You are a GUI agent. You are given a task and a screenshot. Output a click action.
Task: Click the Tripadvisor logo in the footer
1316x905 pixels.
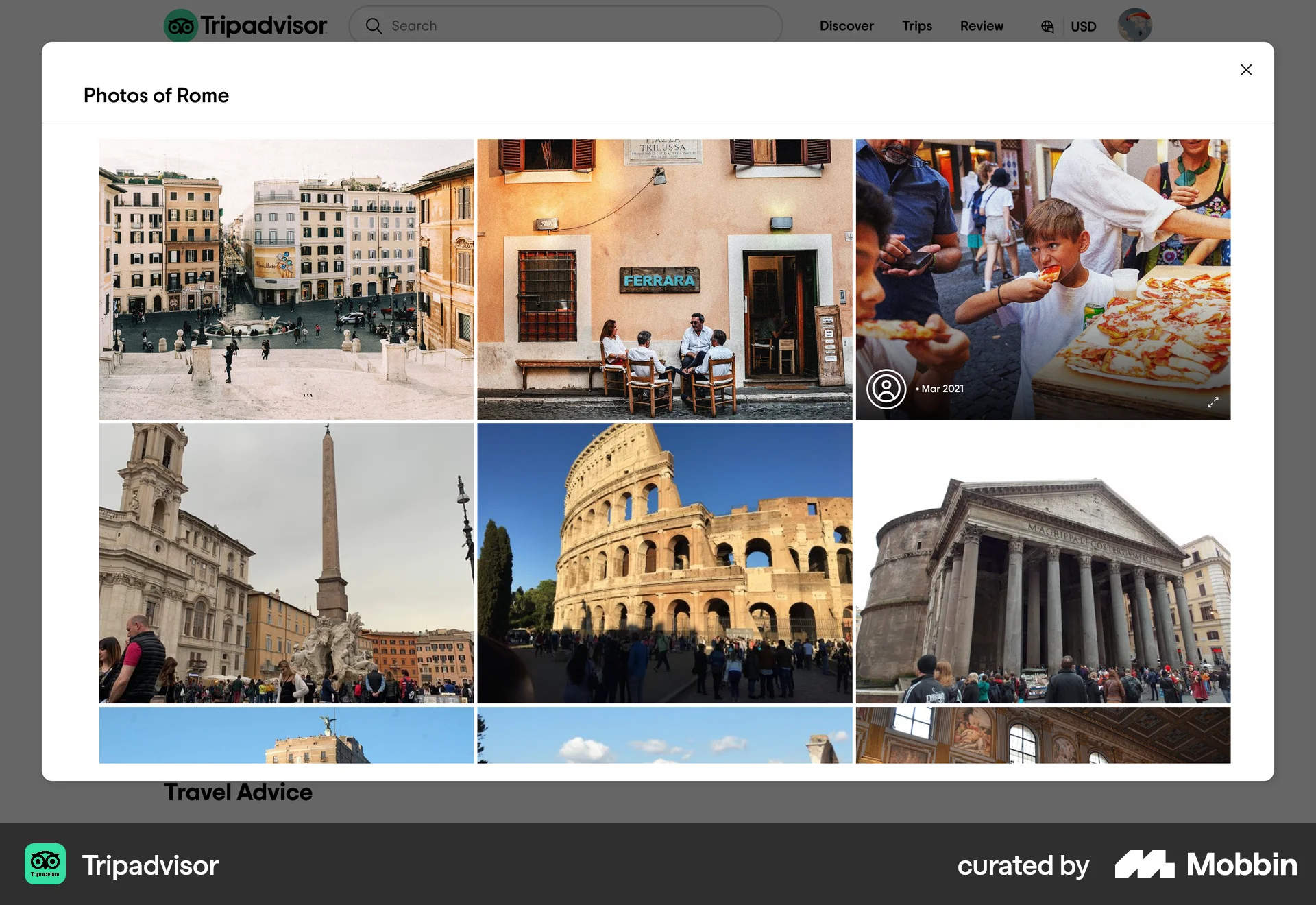click(45, 865)
